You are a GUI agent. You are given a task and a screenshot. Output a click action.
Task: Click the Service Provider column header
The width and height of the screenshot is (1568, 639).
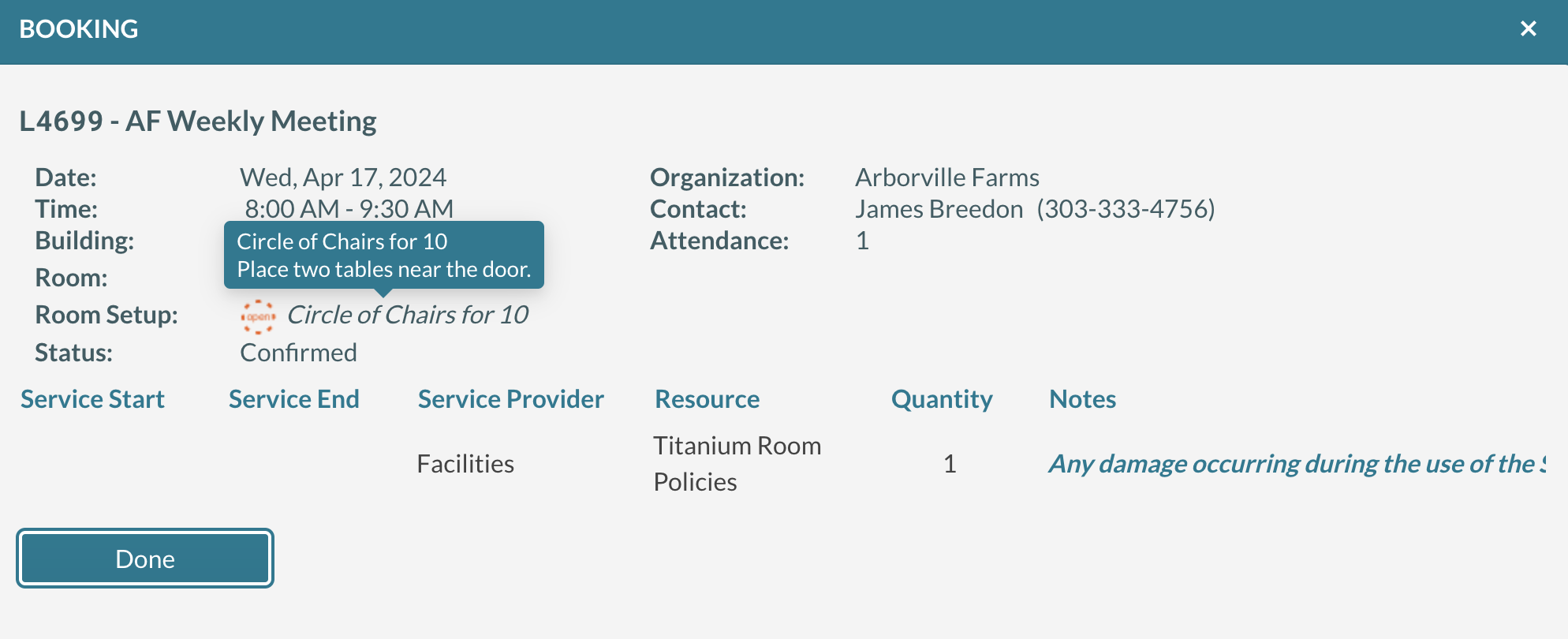(x=510, y=399)
